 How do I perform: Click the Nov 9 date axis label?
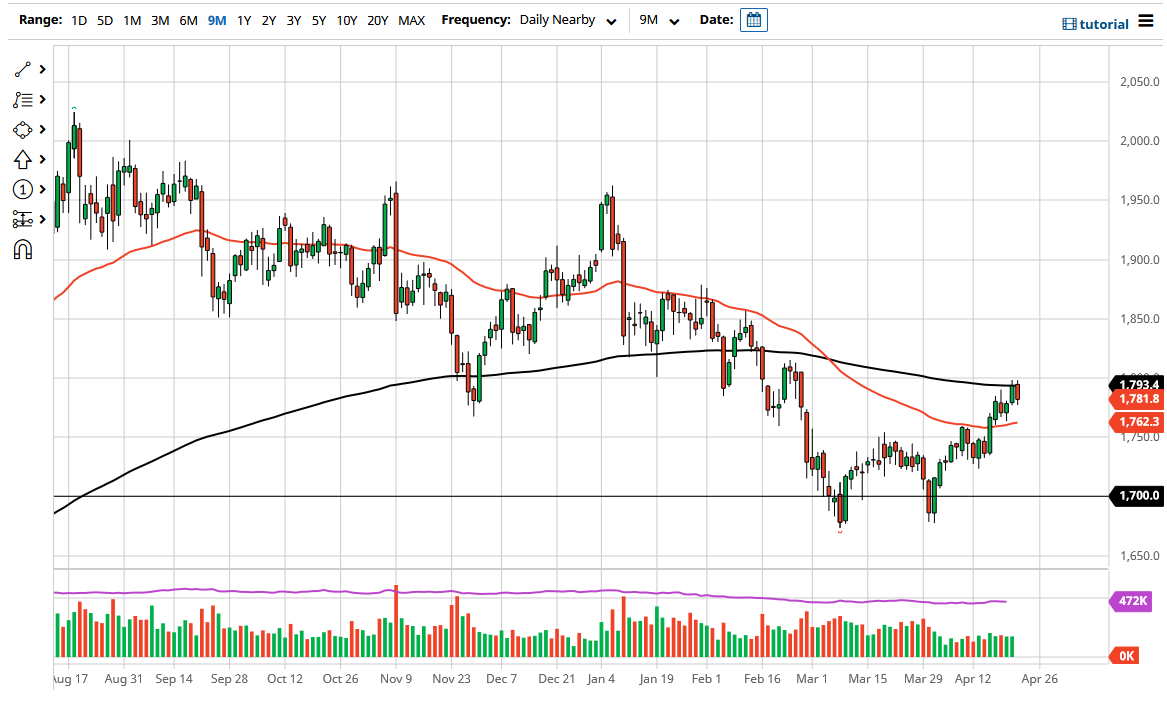pos(396,679)
